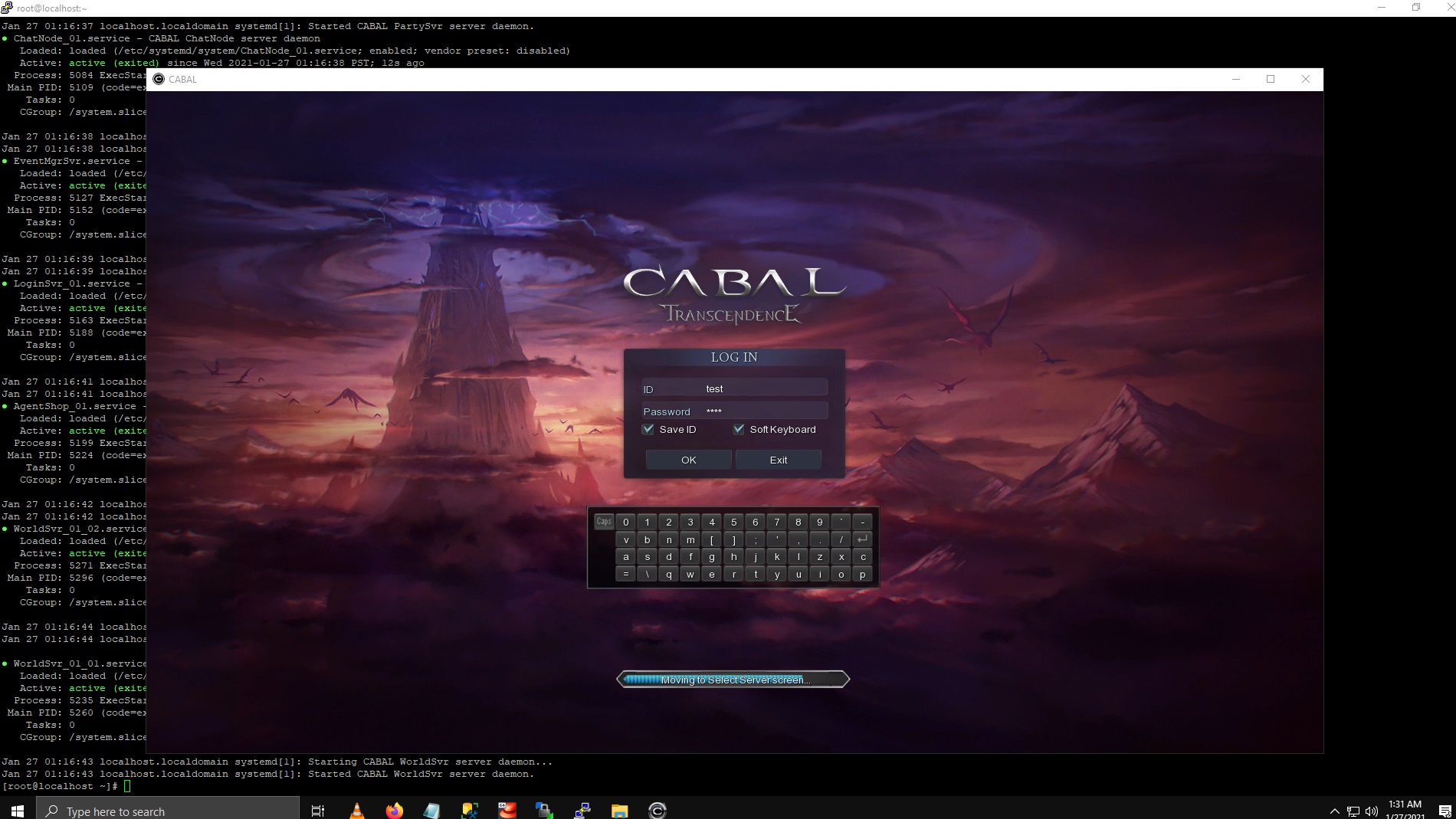The height and width of the screenshot is (819, 1456).
Task: Click the forward slash key on soft keyboard
Action: [841, 539]
